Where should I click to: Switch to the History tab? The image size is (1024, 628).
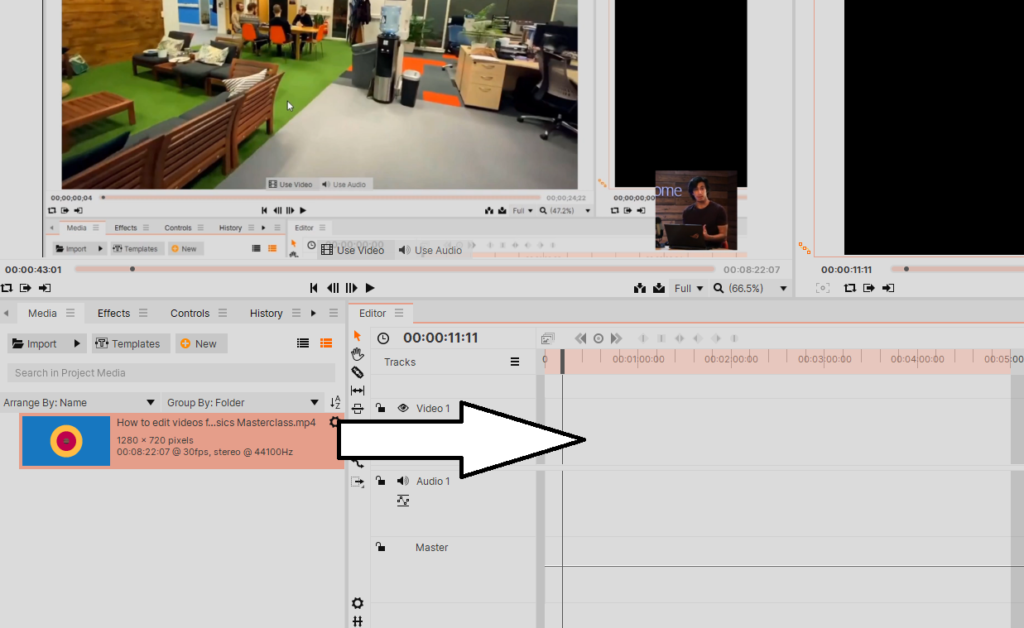pyautogui.click(x=266, y=313)
